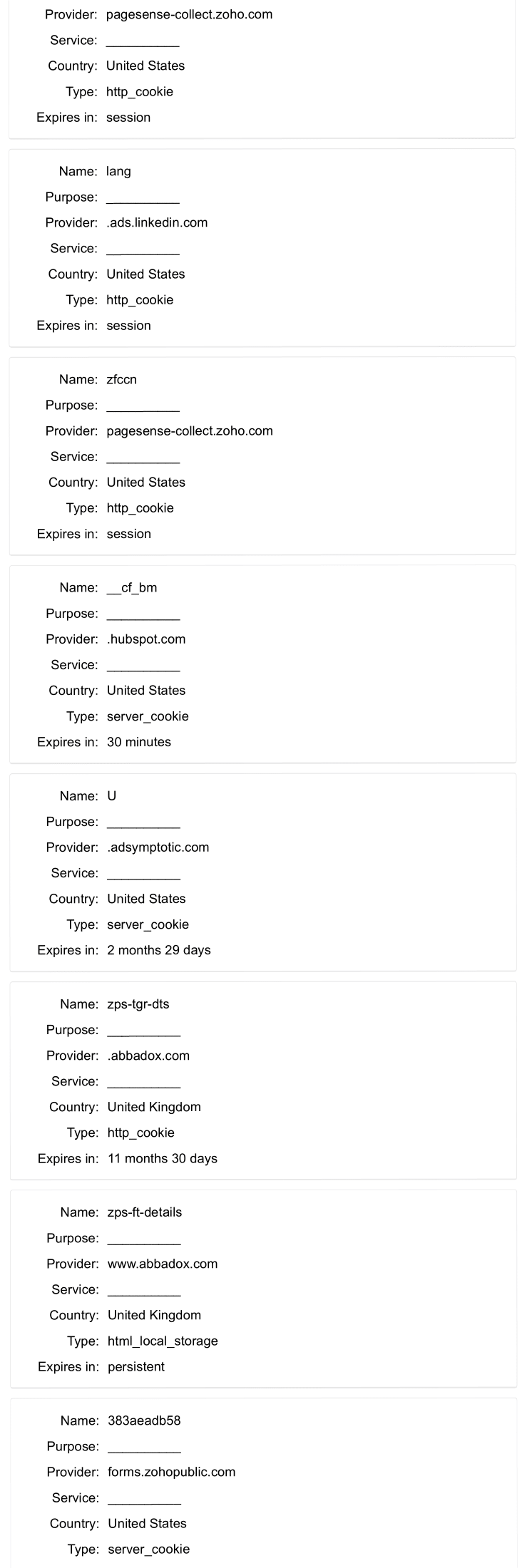Click the blank Service field of U cookie
527x1568 pixels.
click(143, 874)
